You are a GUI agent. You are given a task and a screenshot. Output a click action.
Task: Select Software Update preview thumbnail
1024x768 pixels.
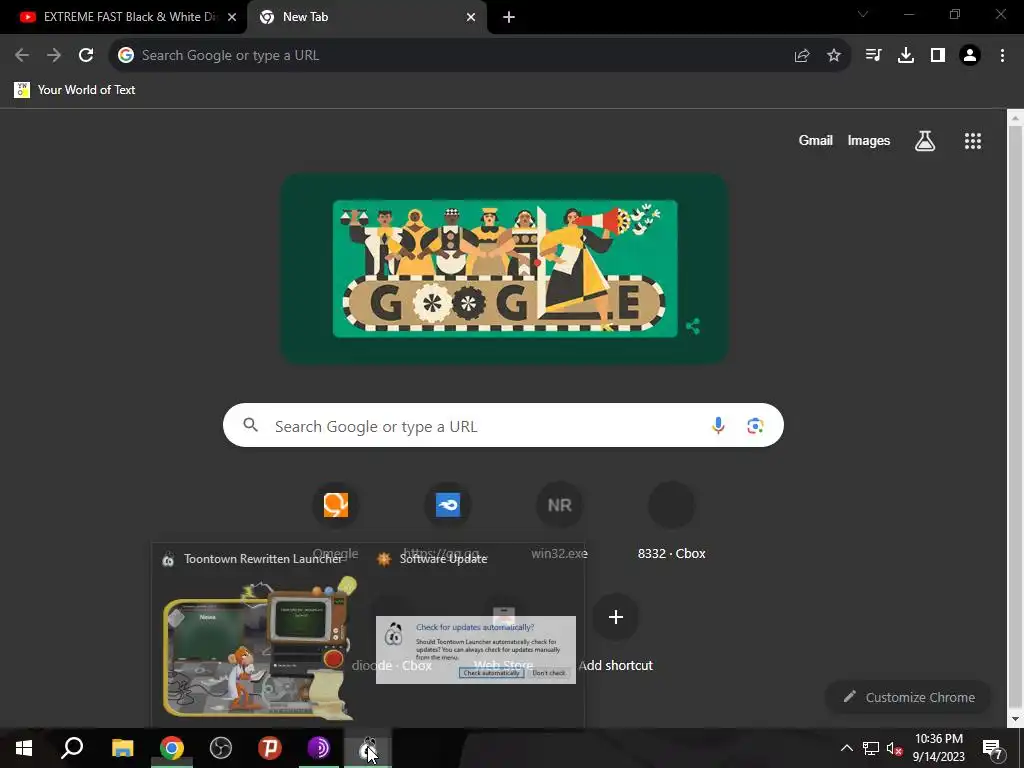(x=475, y=650)
